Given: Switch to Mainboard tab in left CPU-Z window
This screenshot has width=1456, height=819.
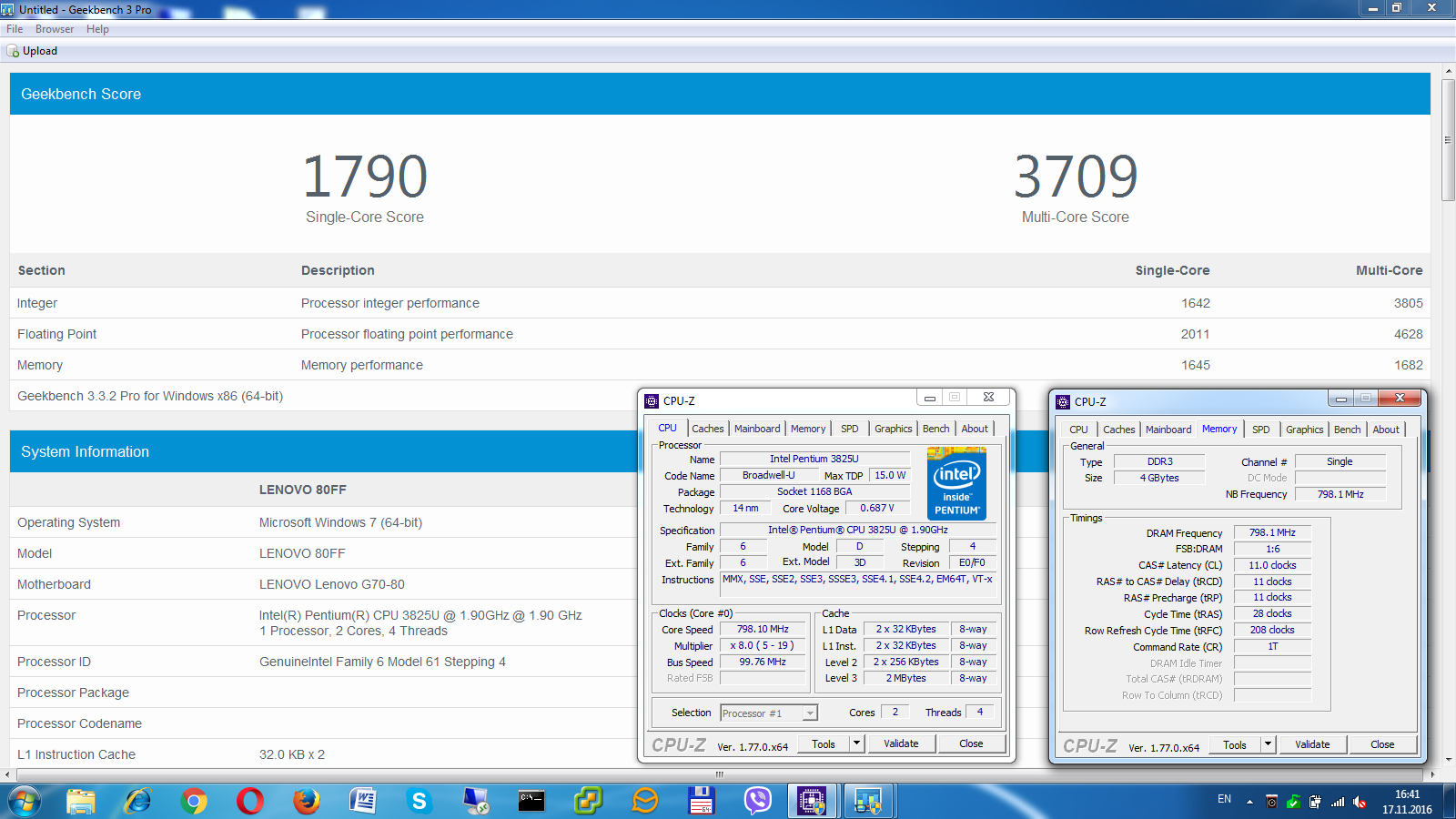Looking at the screenshot, I should point(757,429).
